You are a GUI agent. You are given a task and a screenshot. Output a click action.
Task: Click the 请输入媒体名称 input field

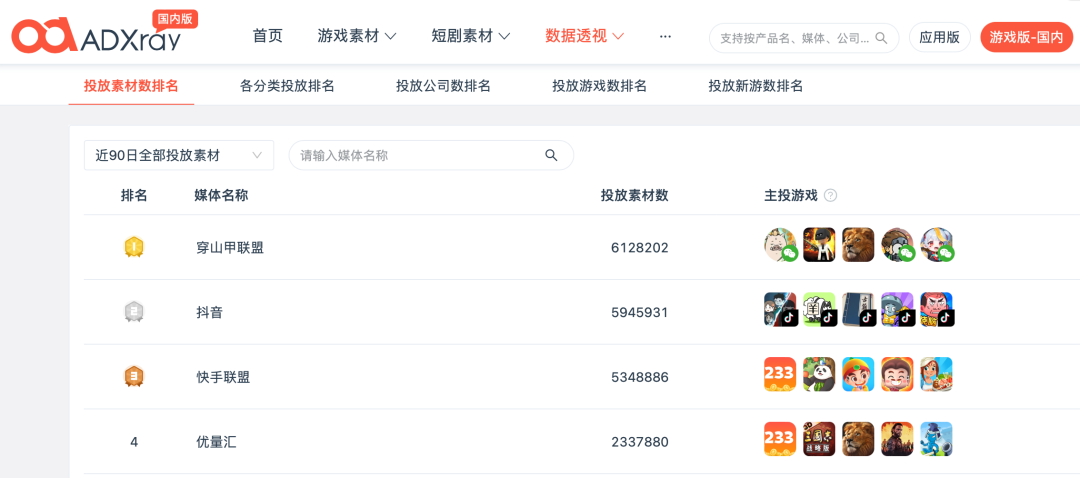click(431, 155)
